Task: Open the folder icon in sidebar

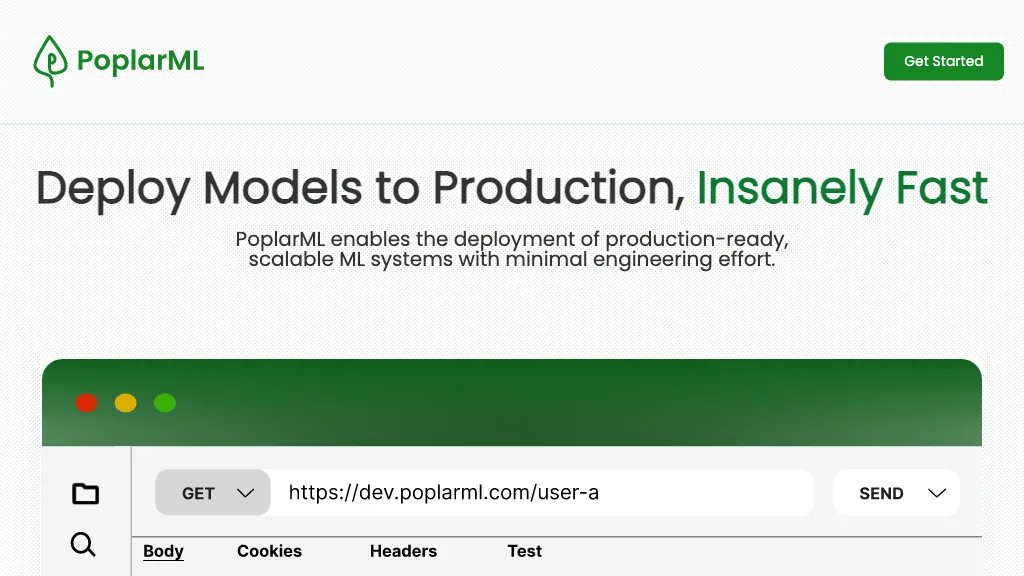Action: 86,493
